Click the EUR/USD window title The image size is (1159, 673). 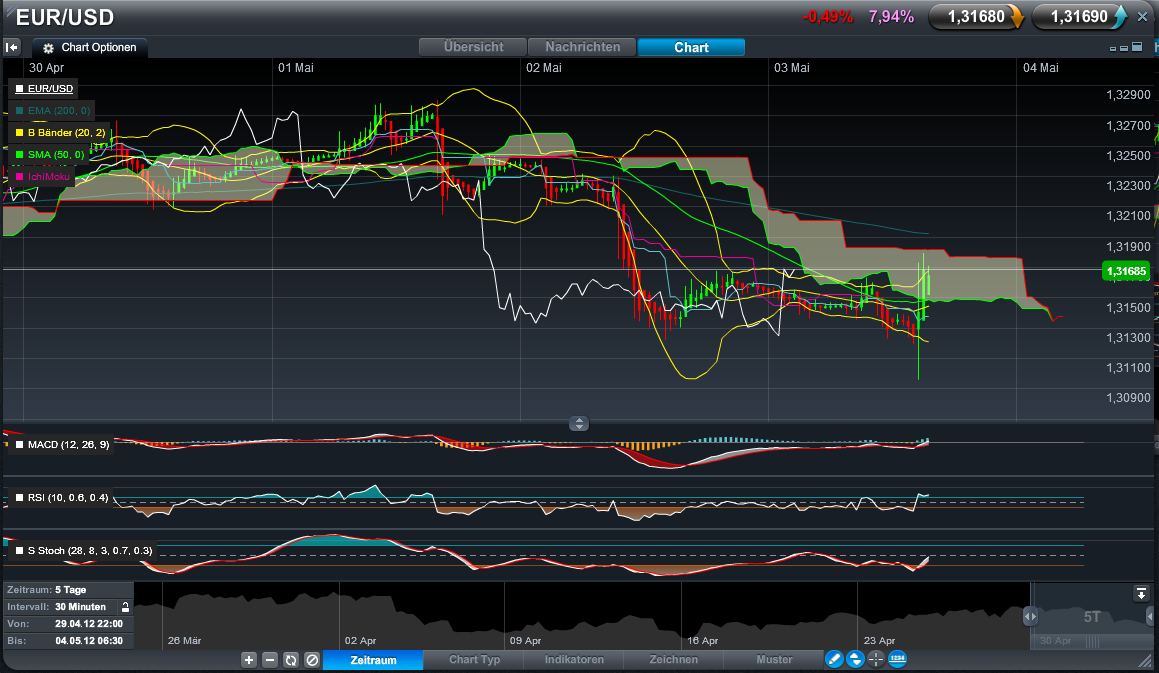(x=65, y=17)
